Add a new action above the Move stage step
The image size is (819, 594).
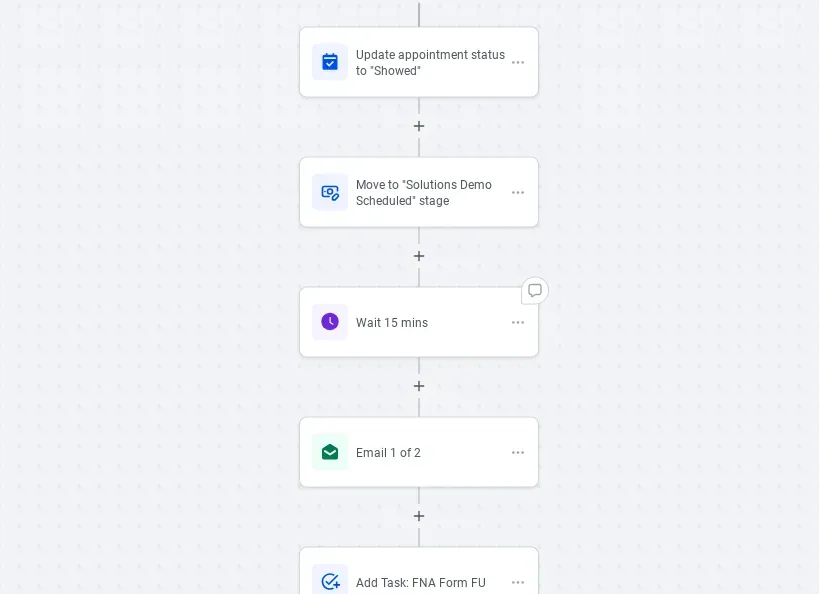pyautogui.click(x=419, y=126)
